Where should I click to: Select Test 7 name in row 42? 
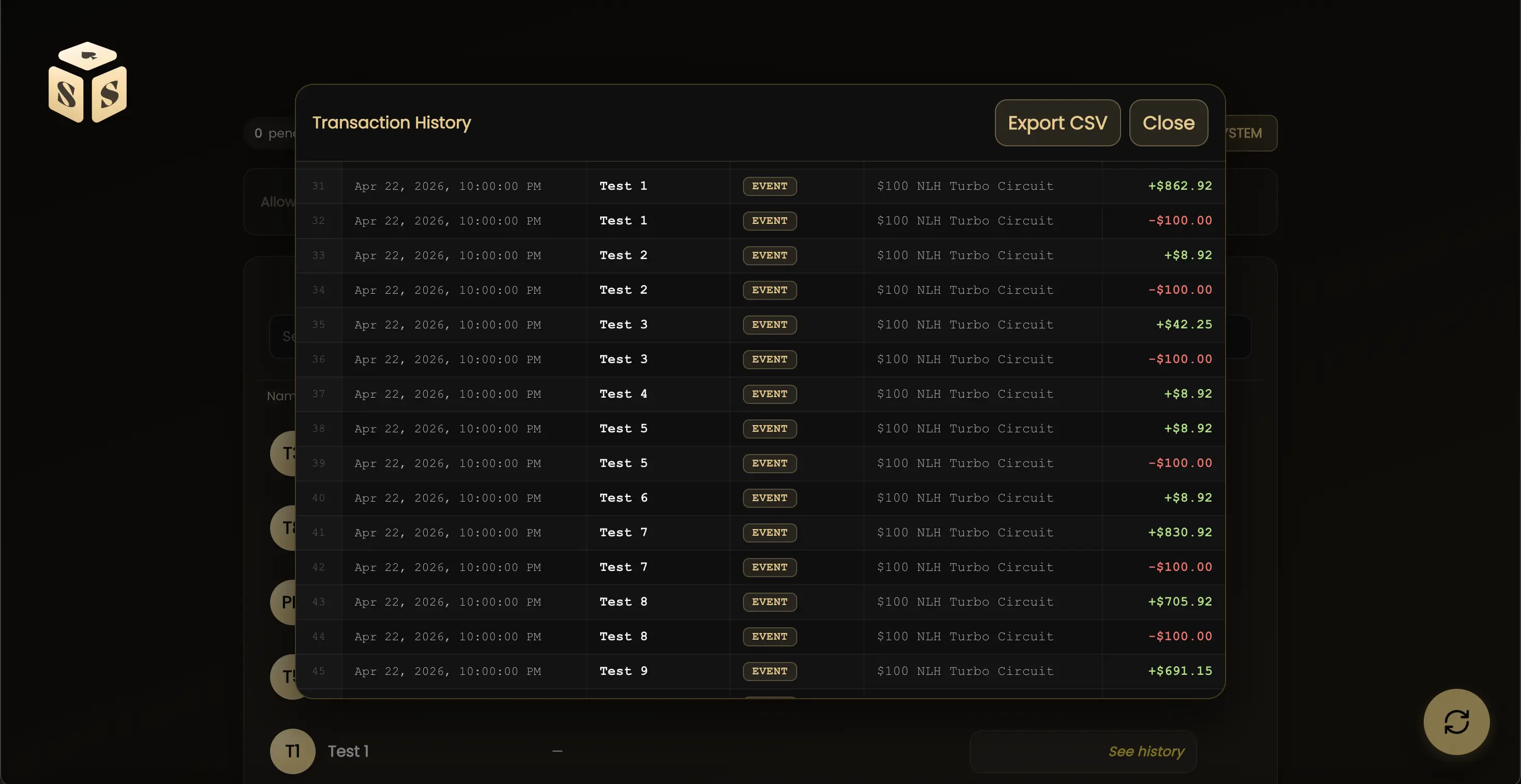(x=623, y=567)
